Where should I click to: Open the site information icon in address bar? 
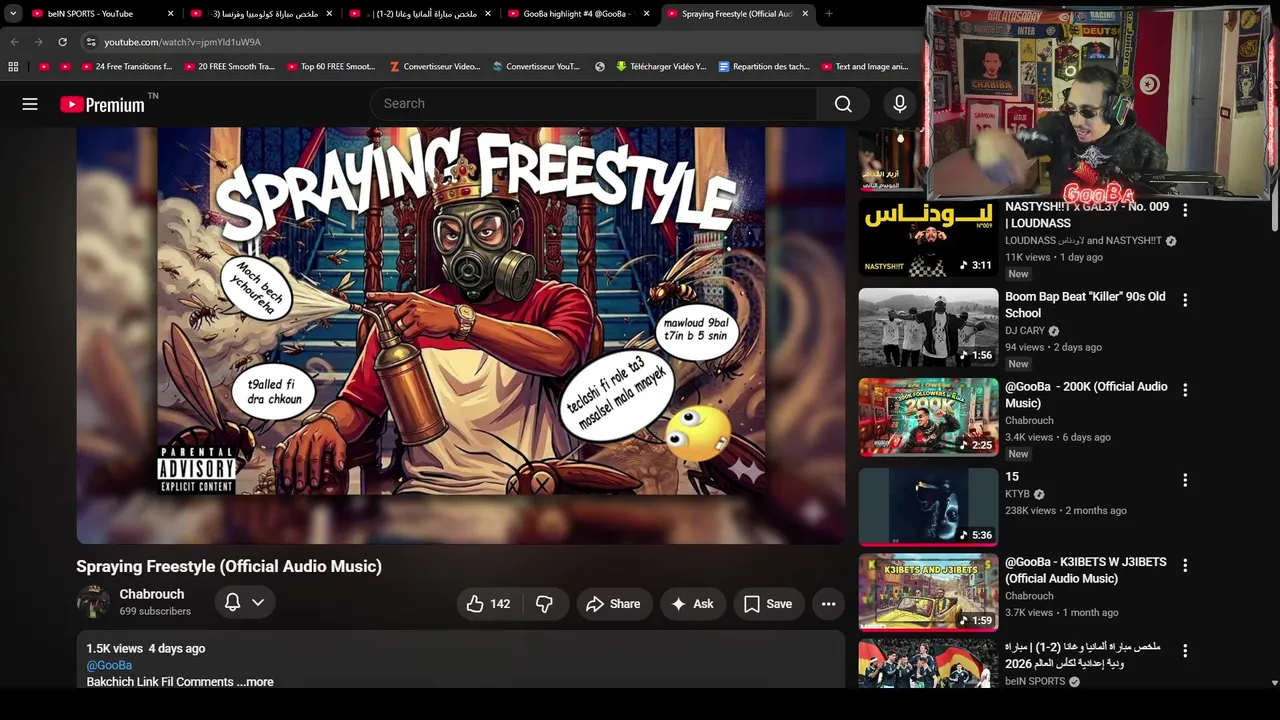90,42
